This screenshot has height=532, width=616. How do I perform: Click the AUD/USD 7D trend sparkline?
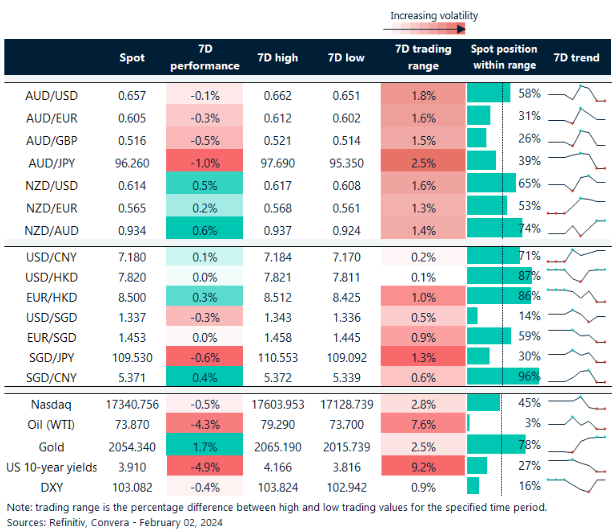pos(577,94)
